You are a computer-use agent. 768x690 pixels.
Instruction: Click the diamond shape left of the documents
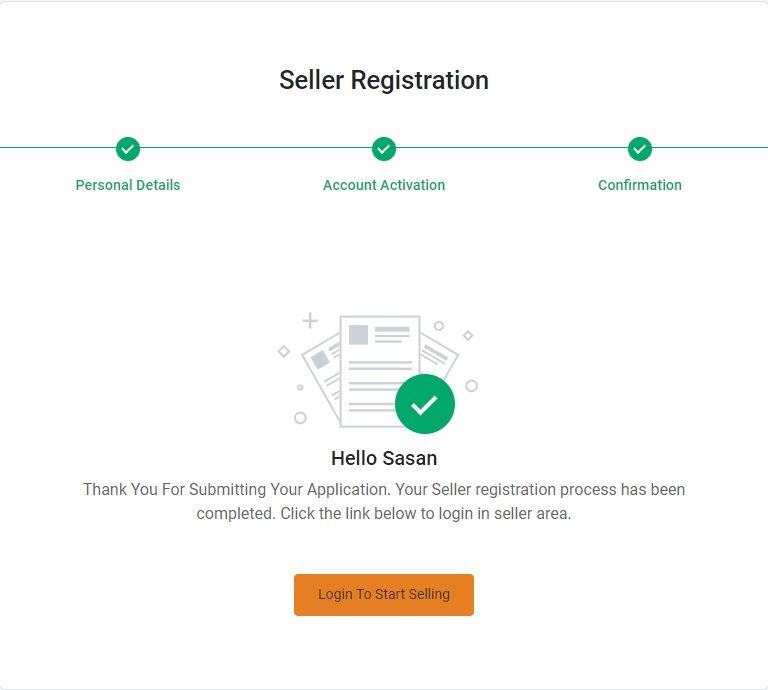(x=284, y=351)
